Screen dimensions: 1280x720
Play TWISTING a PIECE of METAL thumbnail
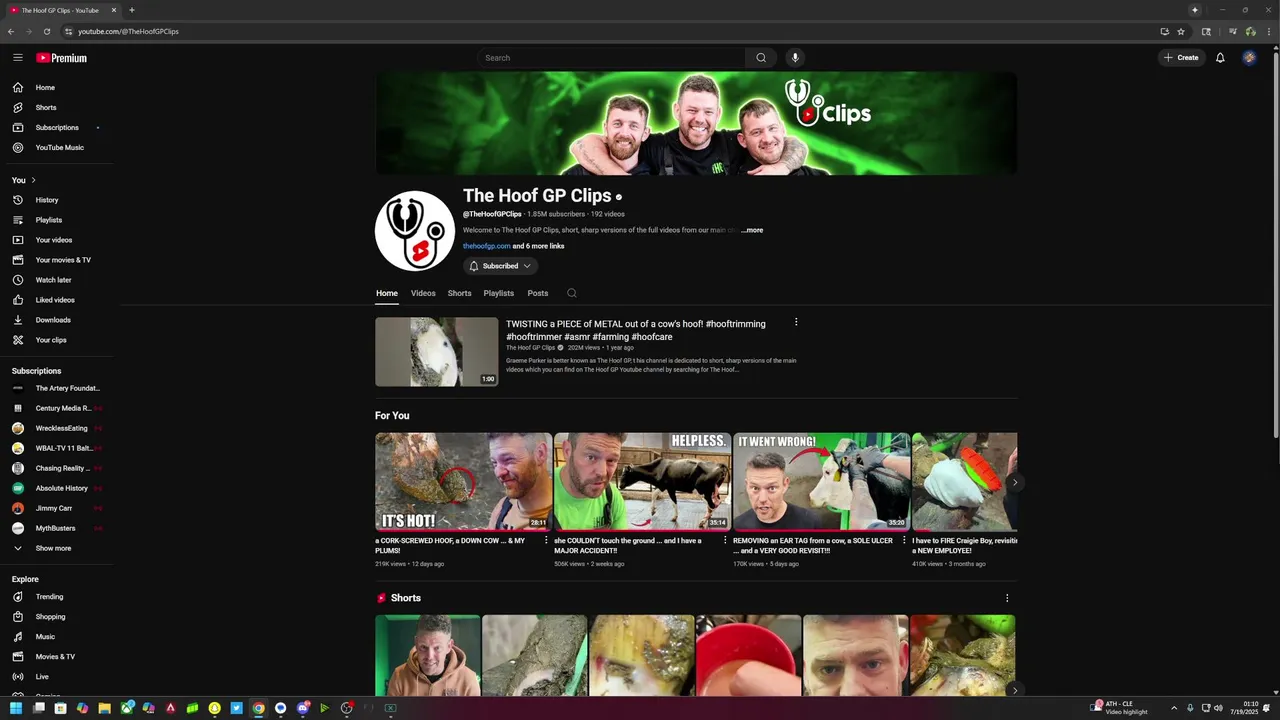[436, 352]
